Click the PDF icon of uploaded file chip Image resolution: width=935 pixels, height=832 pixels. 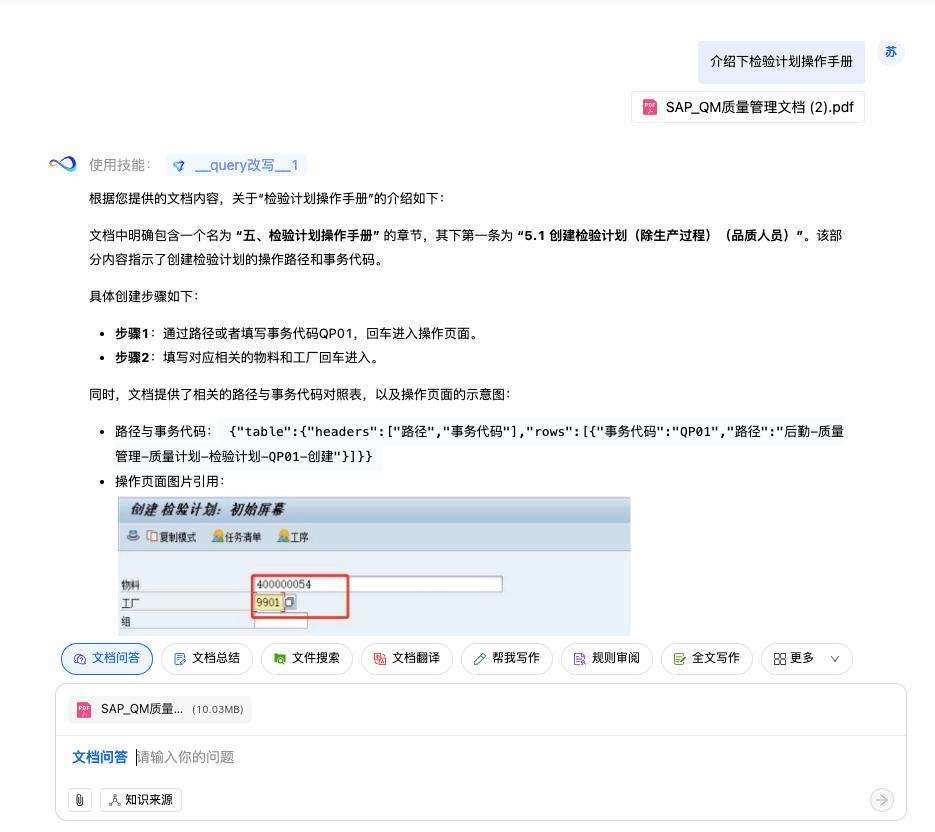click(84, 709)
